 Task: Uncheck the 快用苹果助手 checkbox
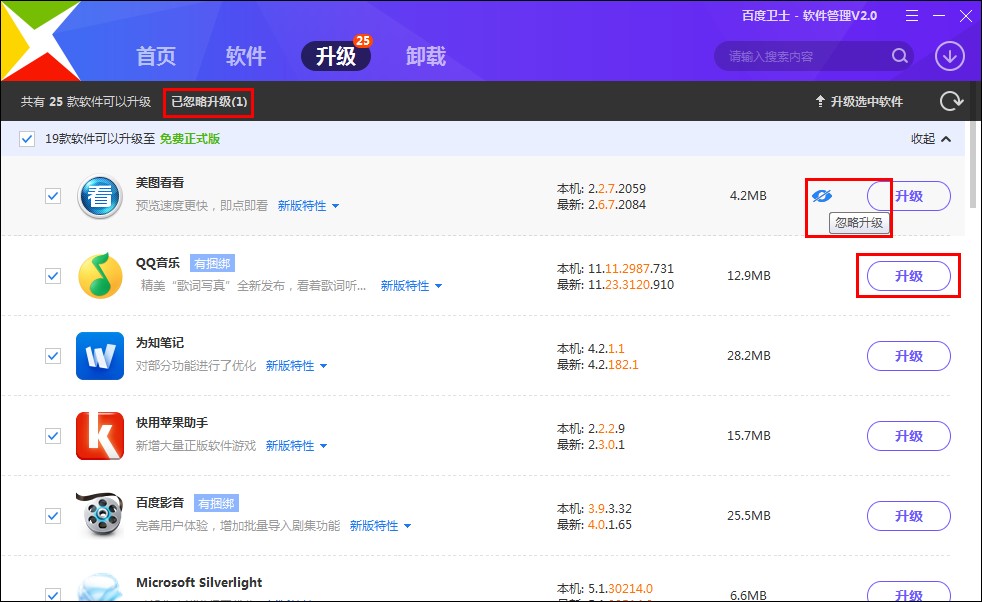point(53,436)
